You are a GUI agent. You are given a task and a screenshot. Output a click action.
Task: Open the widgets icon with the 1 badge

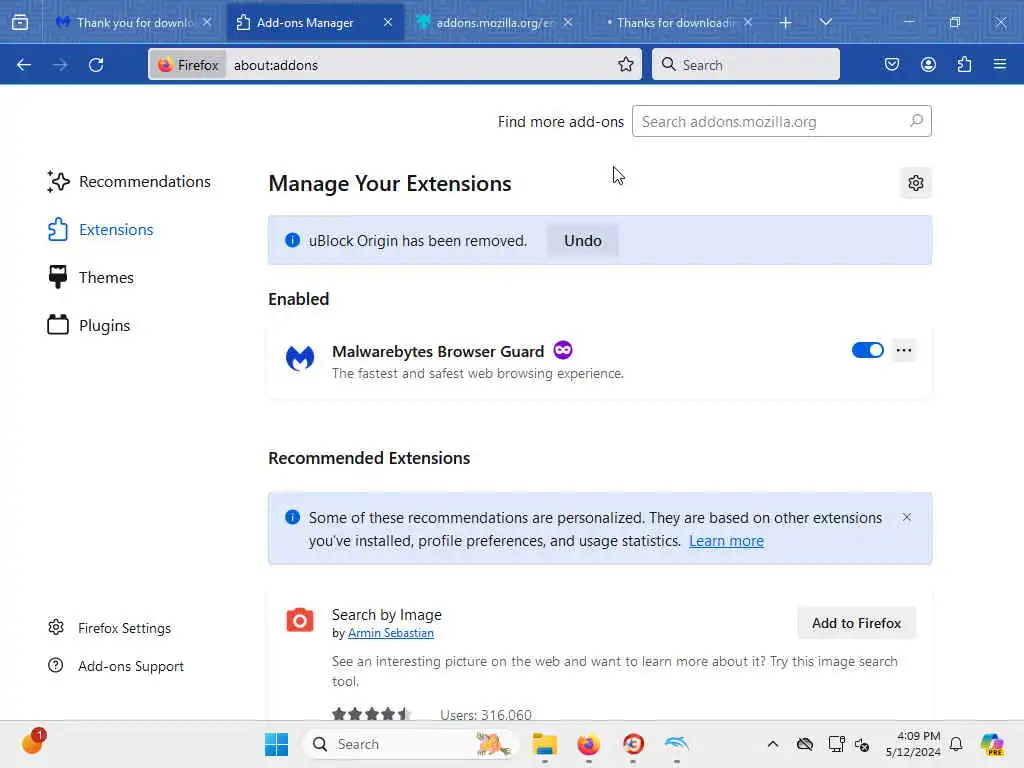33,742
